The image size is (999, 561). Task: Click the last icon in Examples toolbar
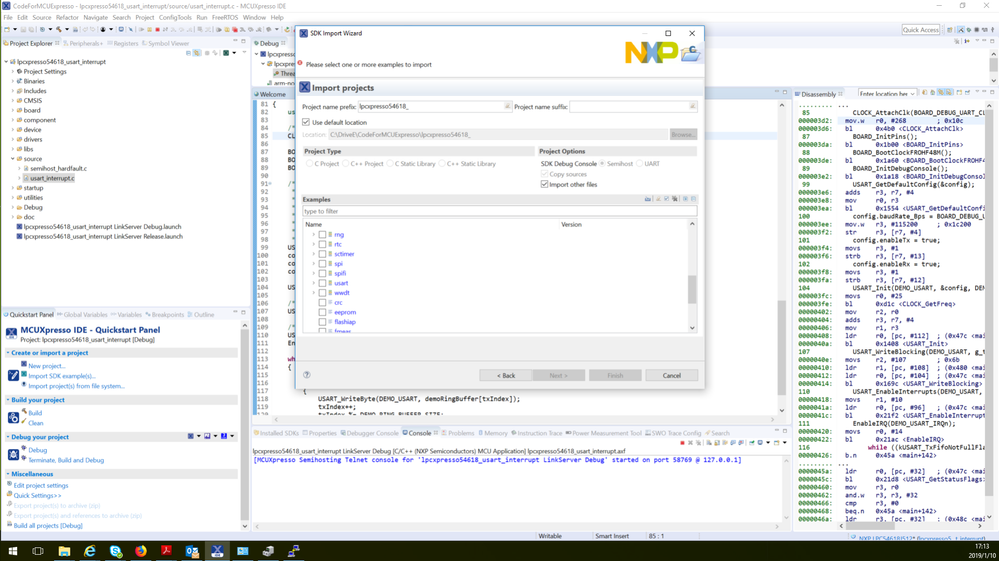pos(694,199)
